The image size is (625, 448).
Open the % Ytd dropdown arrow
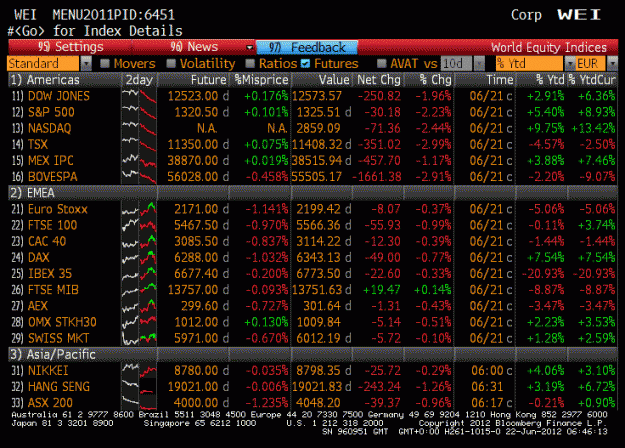tap(570, 63)
